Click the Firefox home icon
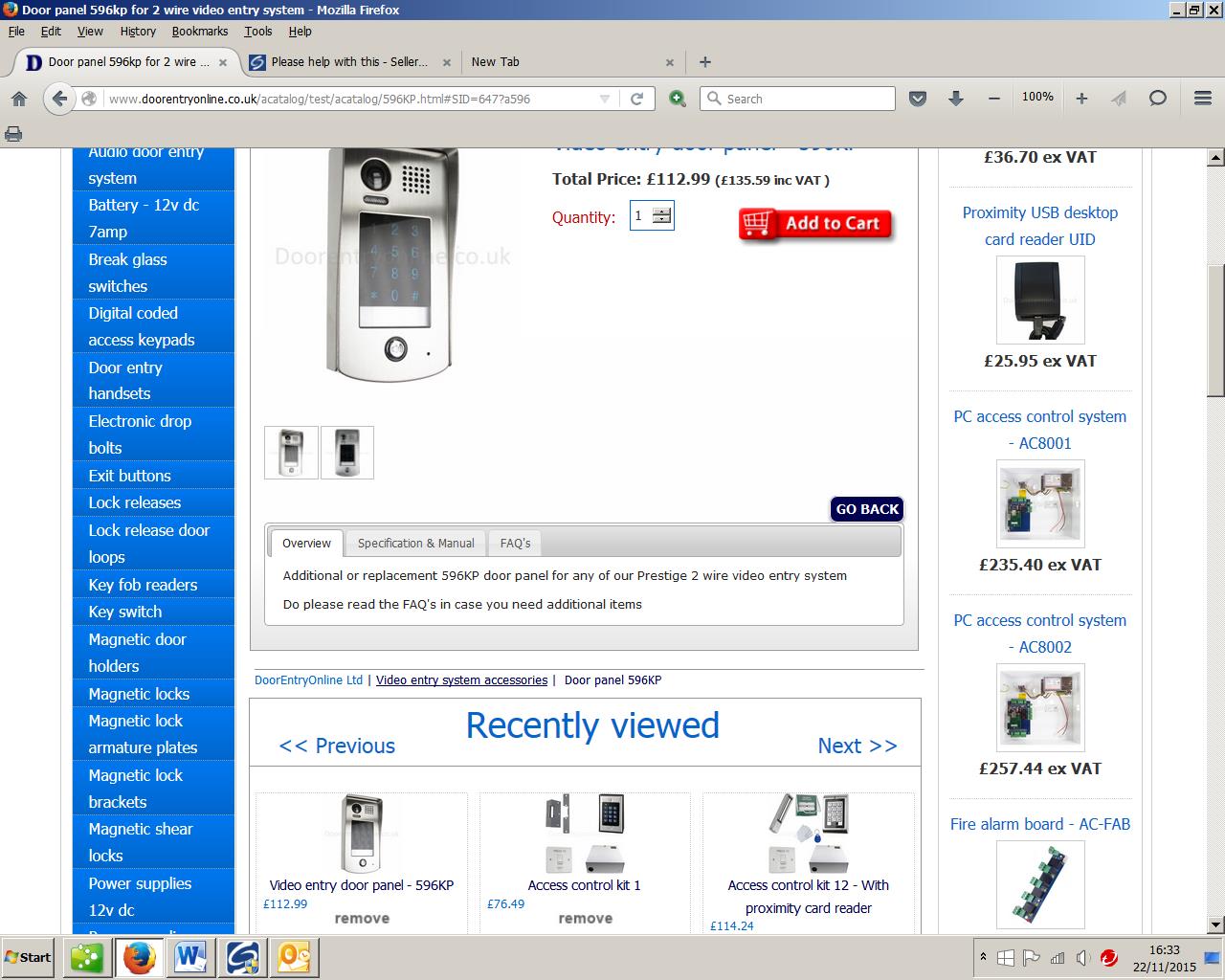 [19, 99]
